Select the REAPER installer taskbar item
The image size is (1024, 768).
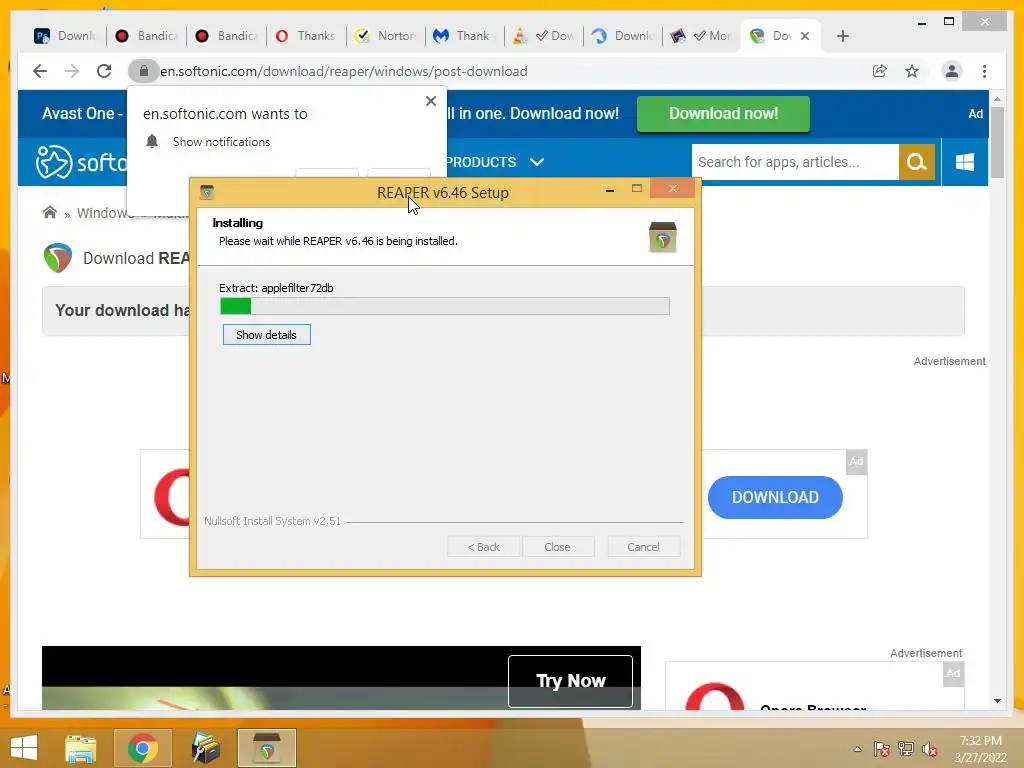[266, 748]
